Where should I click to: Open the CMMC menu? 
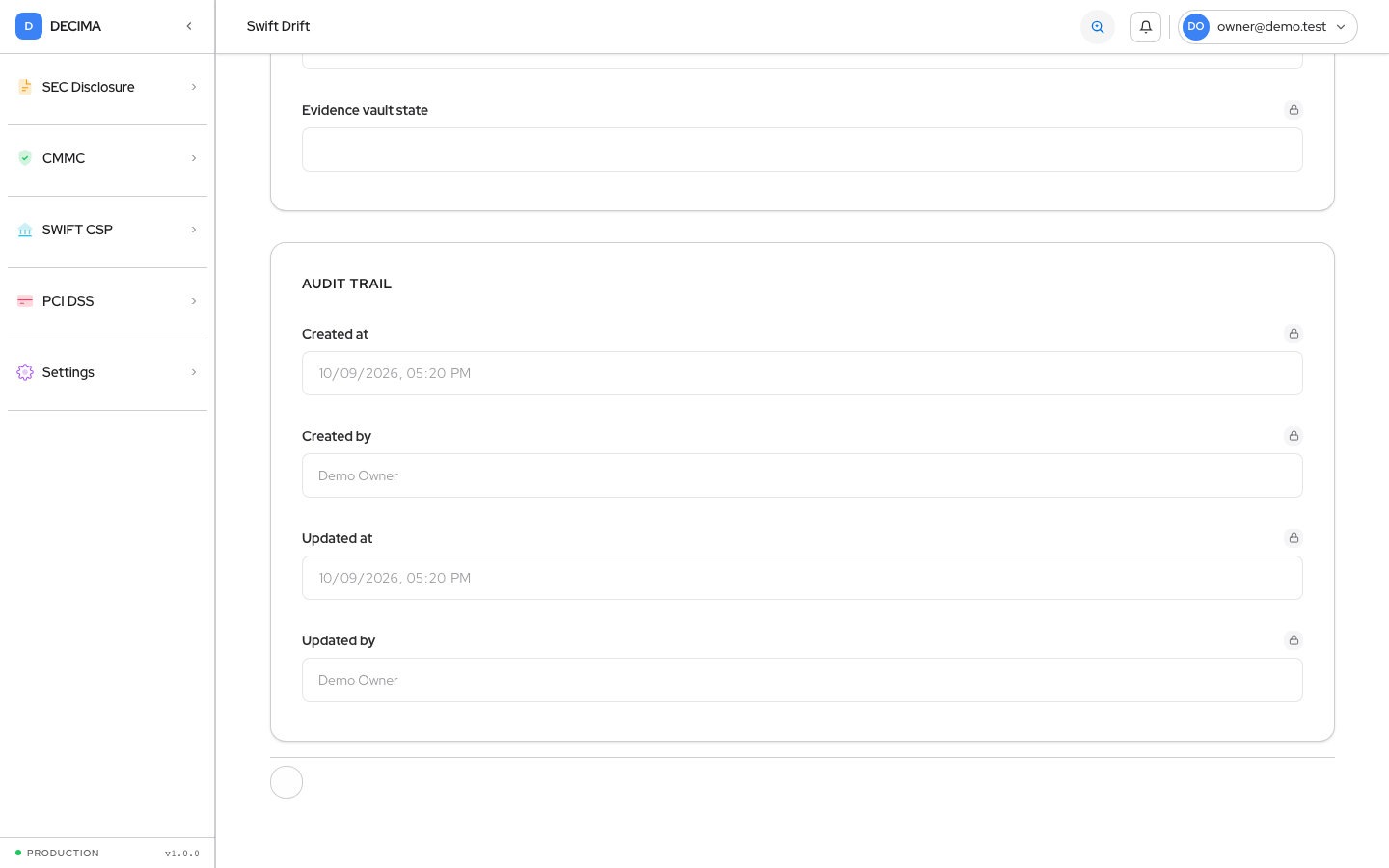[107, 158]
